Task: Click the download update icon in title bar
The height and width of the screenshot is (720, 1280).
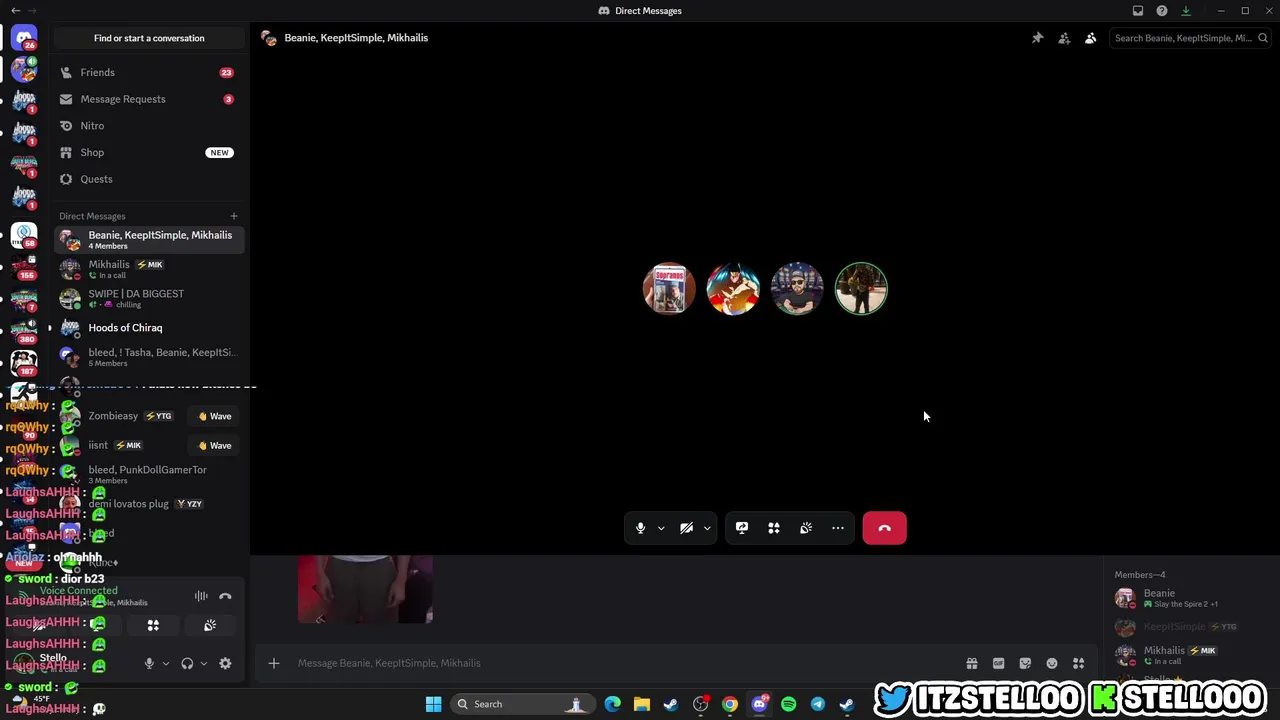Action: [x=1186, y=11]
